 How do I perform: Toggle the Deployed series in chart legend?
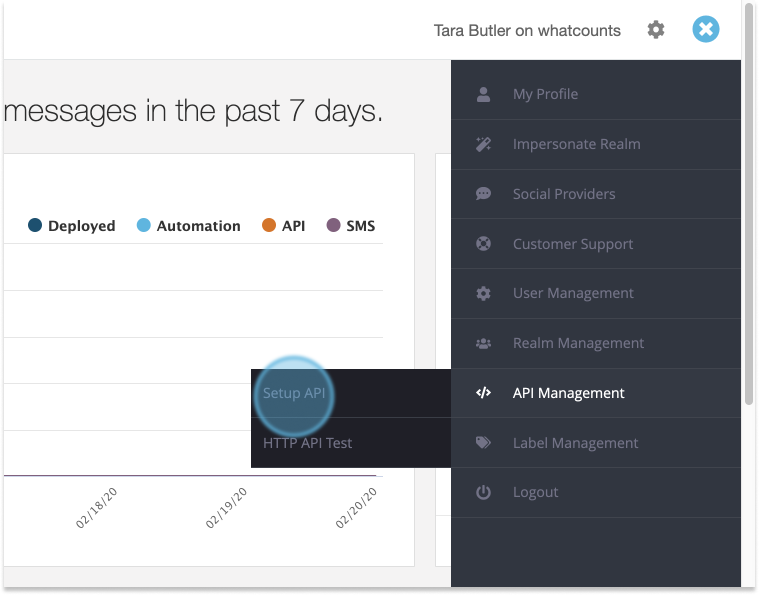point(71,226)
